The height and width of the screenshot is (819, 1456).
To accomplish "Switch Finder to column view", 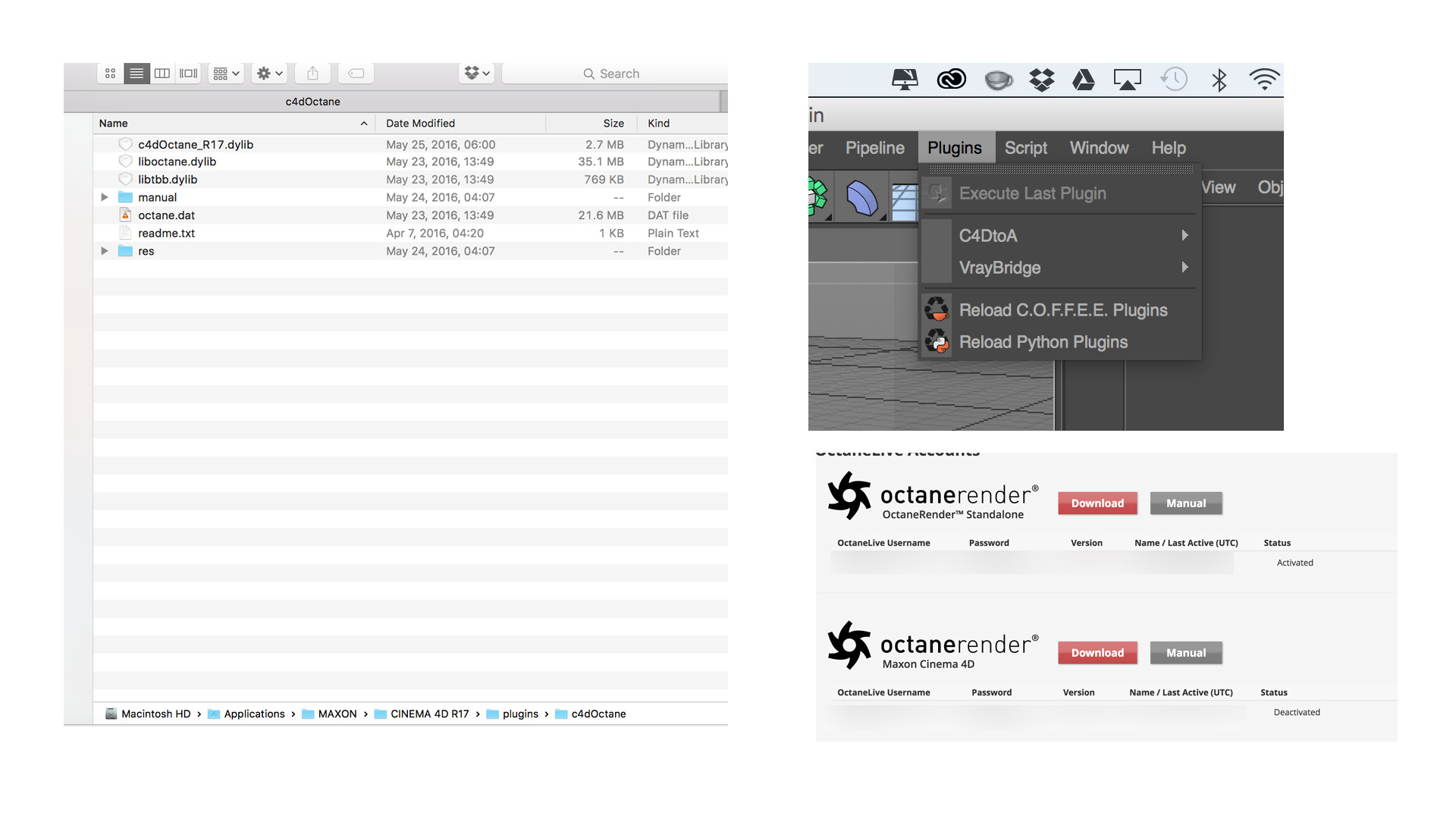I will tap(162, 74).
